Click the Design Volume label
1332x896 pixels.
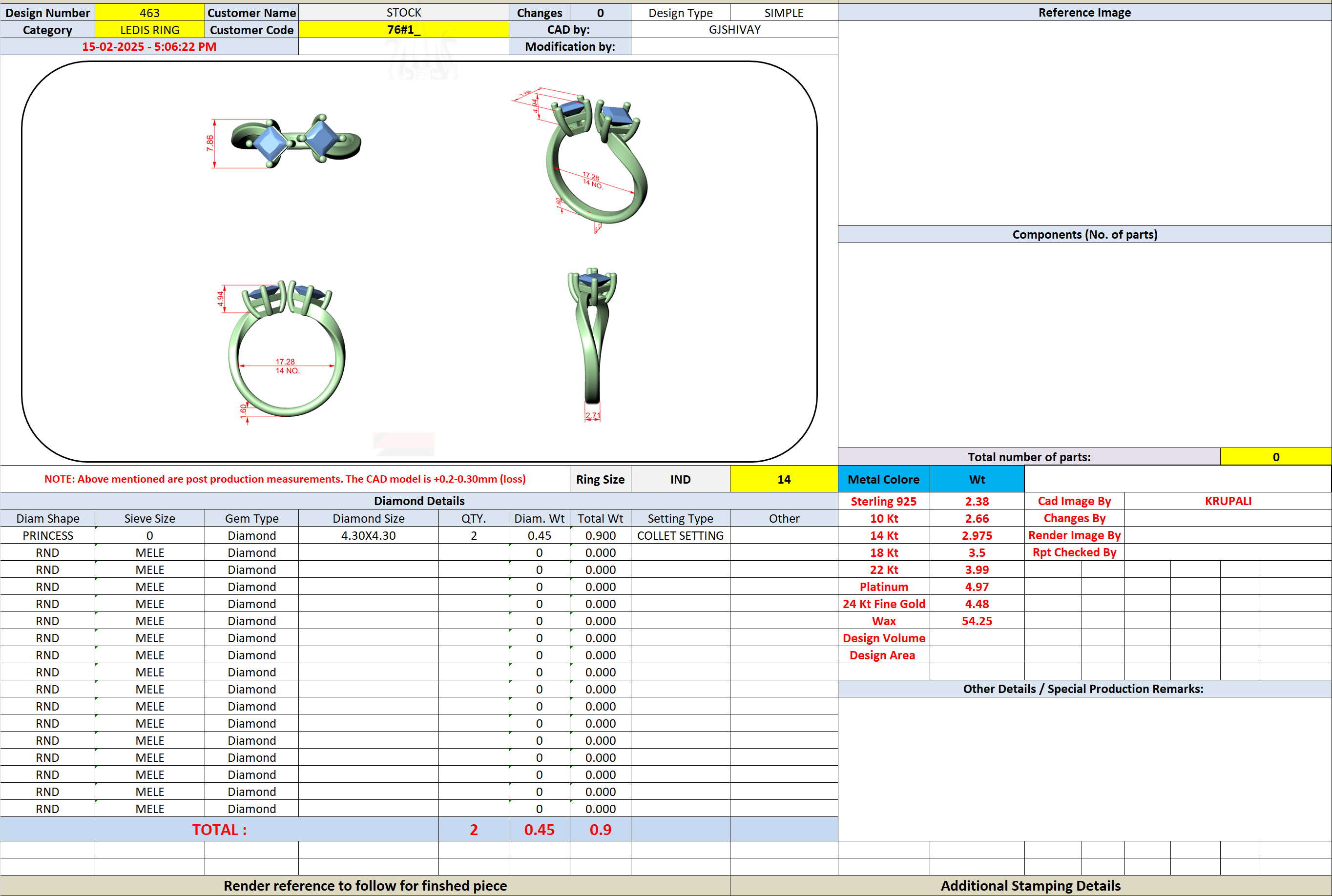pos(884,638)
